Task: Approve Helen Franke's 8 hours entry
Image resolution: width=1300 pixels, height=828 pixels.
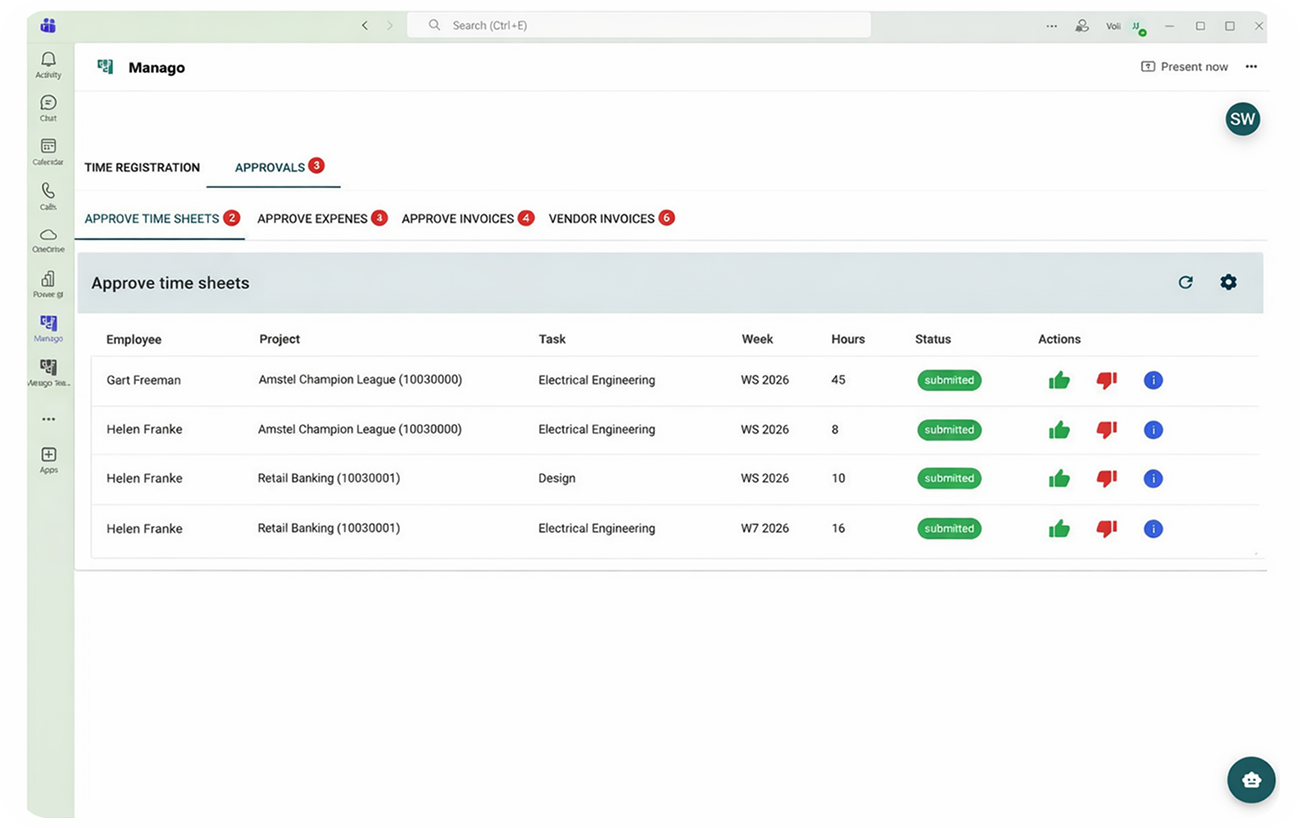Action: 1059,430
